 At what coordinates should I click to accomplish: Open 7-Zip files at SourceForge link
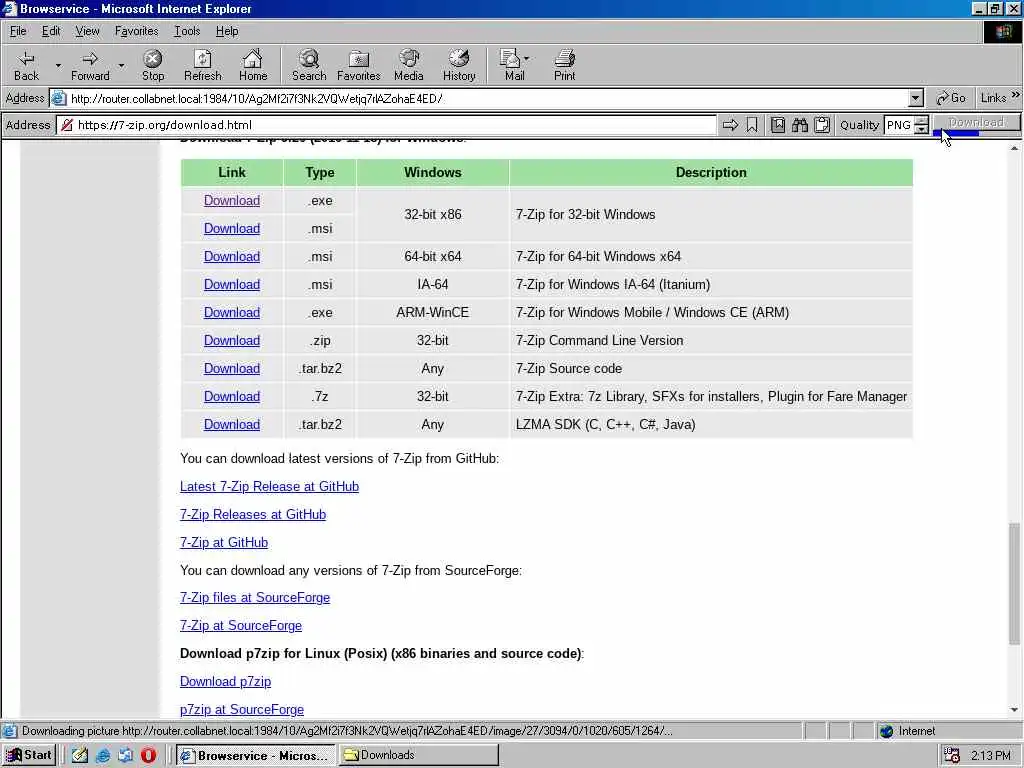255,598
